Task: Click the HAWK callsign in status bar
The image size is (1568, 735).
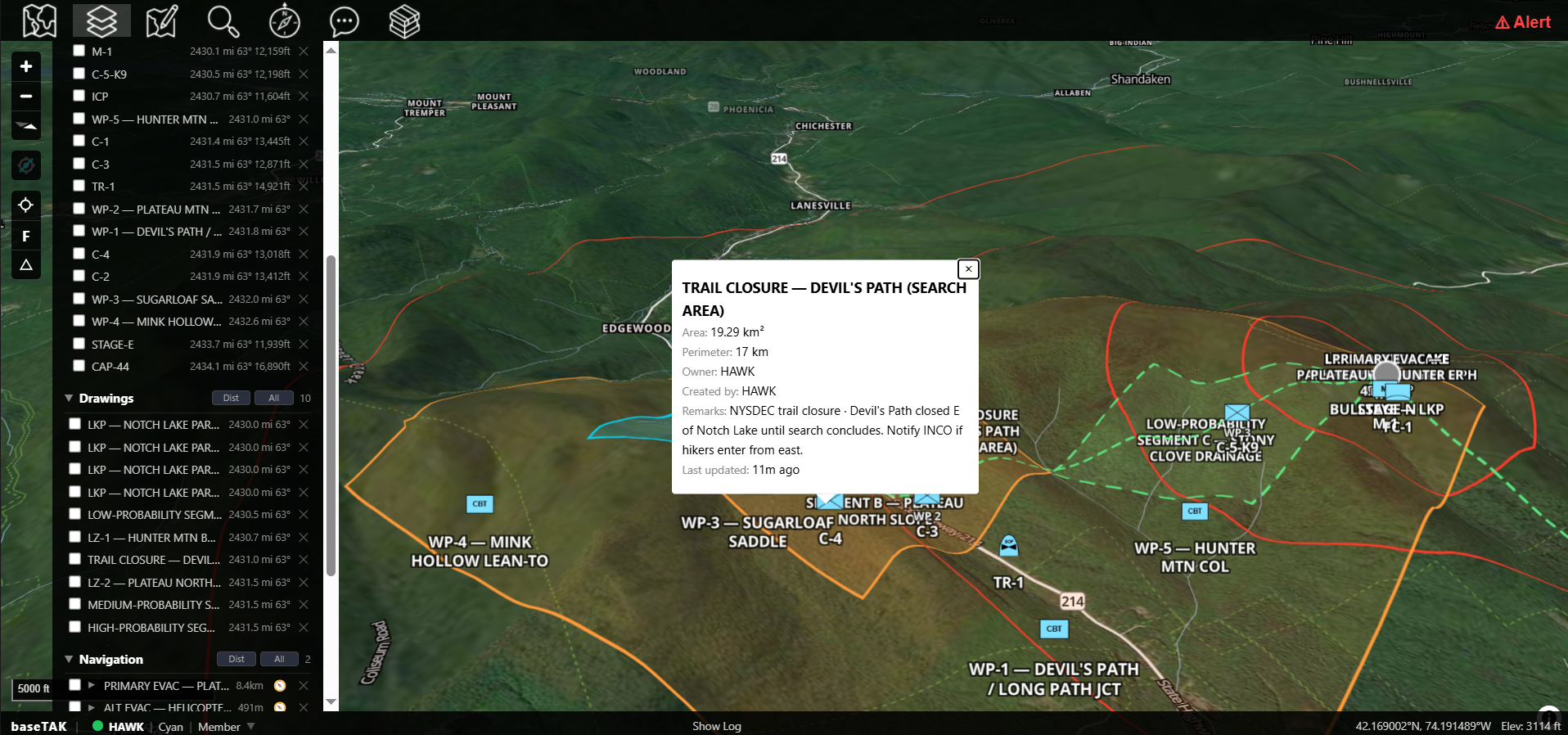Action: [126, 727]
